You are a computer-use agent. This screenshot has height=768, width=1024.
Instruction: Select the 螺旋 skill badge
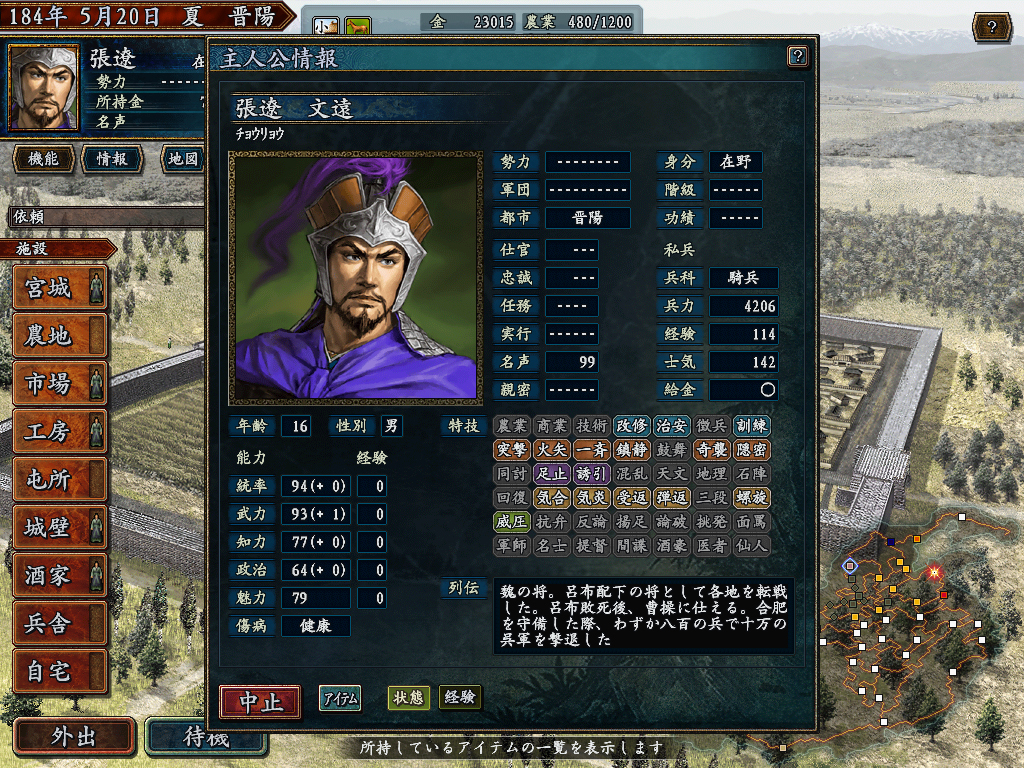click(751, 498)
